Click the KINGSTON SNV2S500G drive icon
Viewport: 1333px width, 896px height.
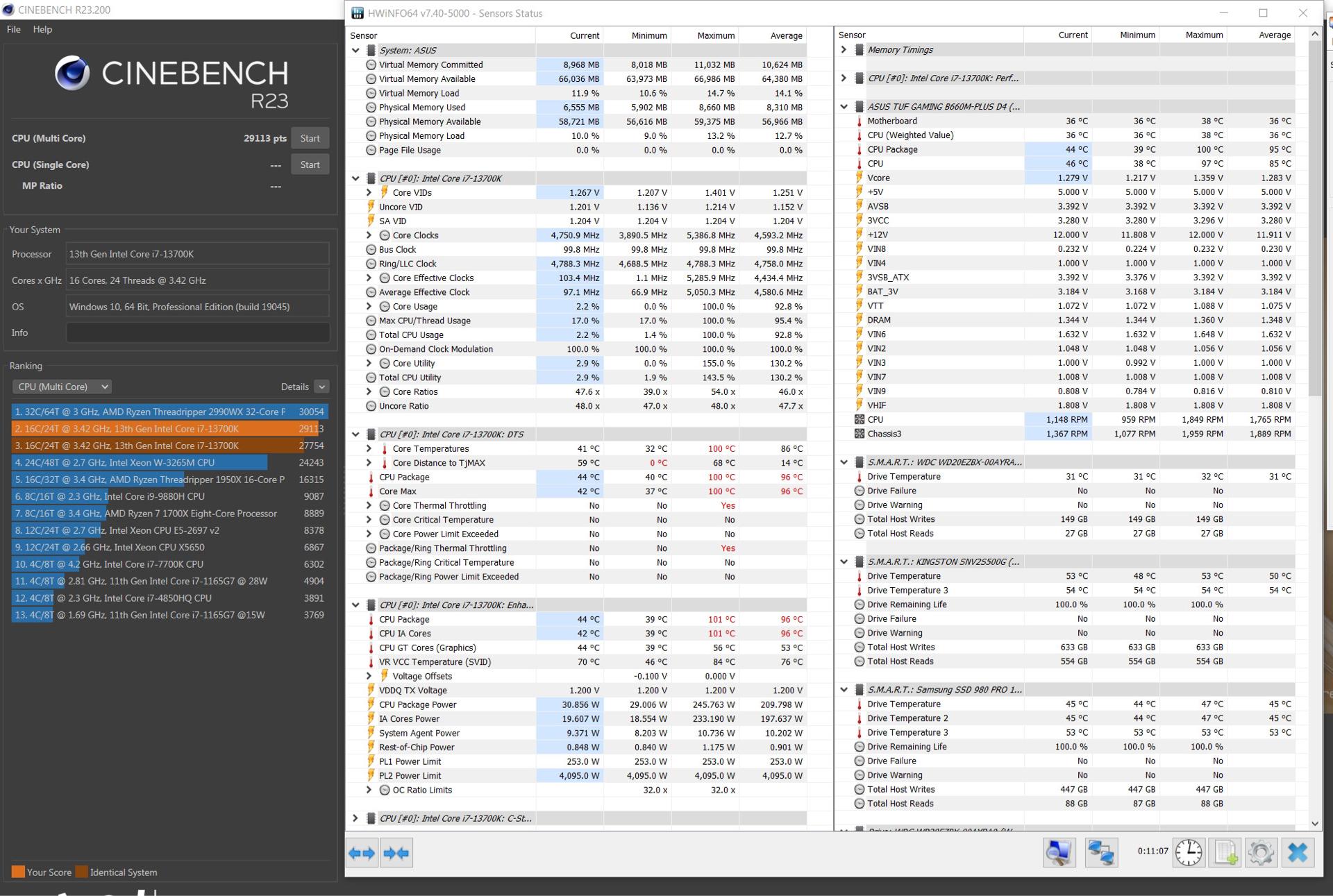tap(860, 561)
